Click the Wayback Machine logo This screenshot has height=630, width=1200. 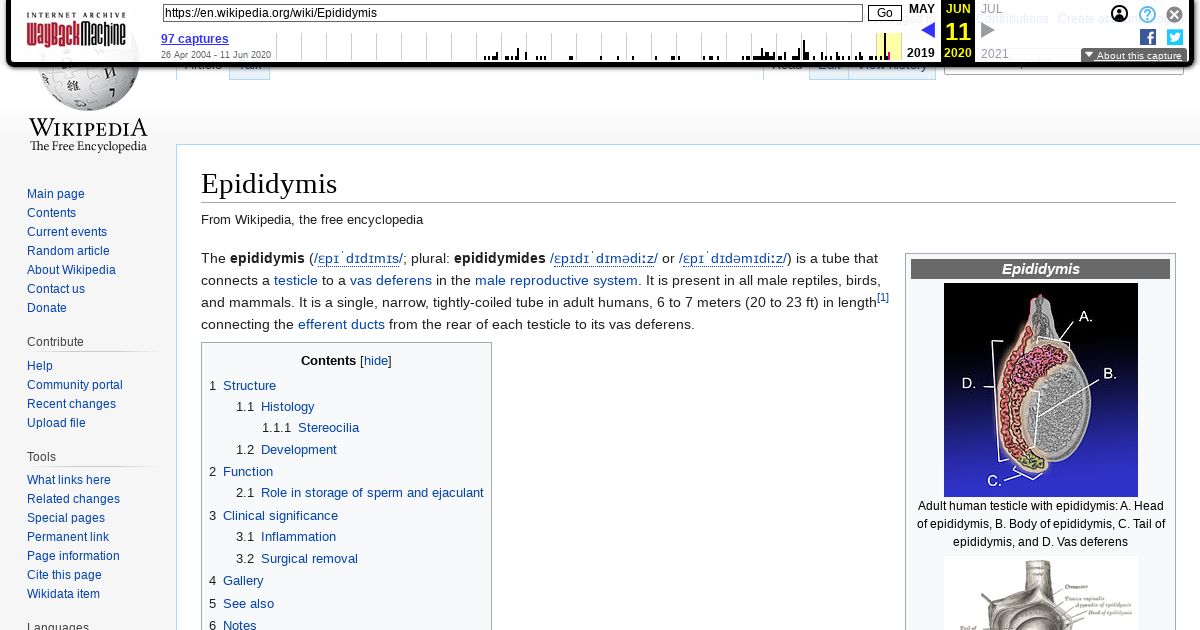pos(76,30)
